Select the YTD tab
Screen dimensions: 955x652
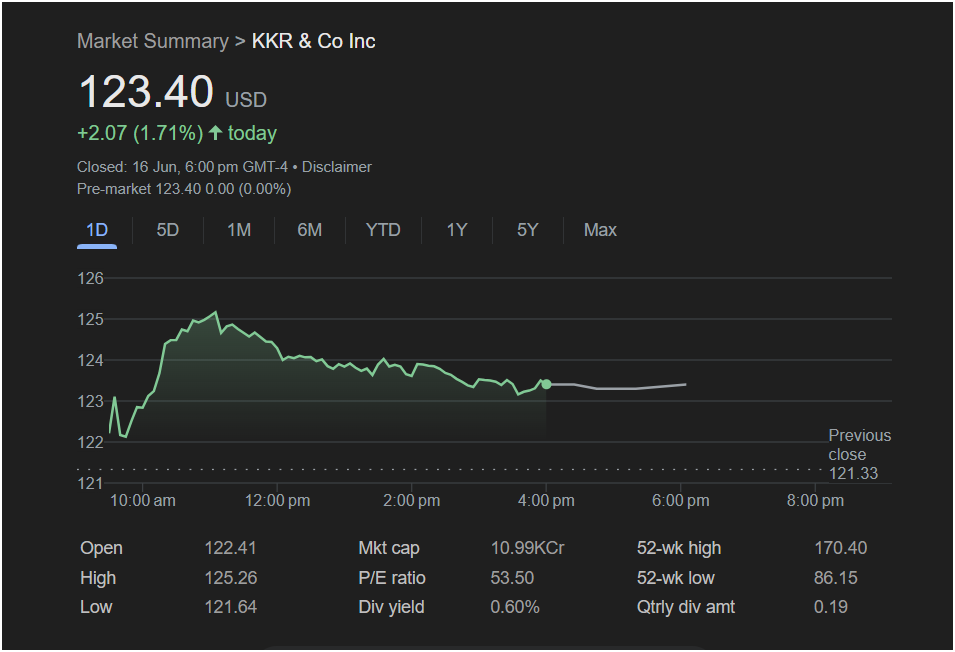pyautogui.click(x=383, y=230)
